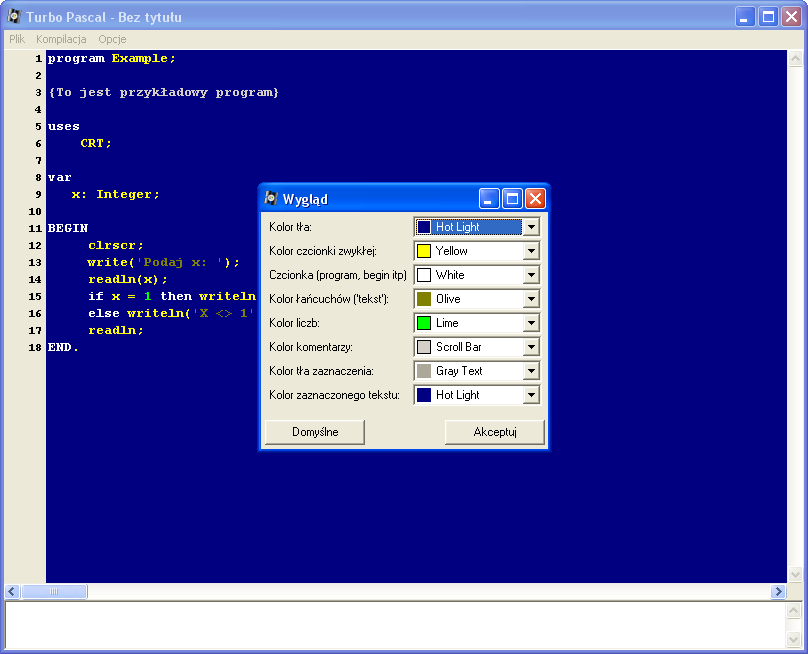The height and width of the screenshot is (654, 808).
Task: Click the horizontal scrollbar thumb
Action: [x=54, y=591]
